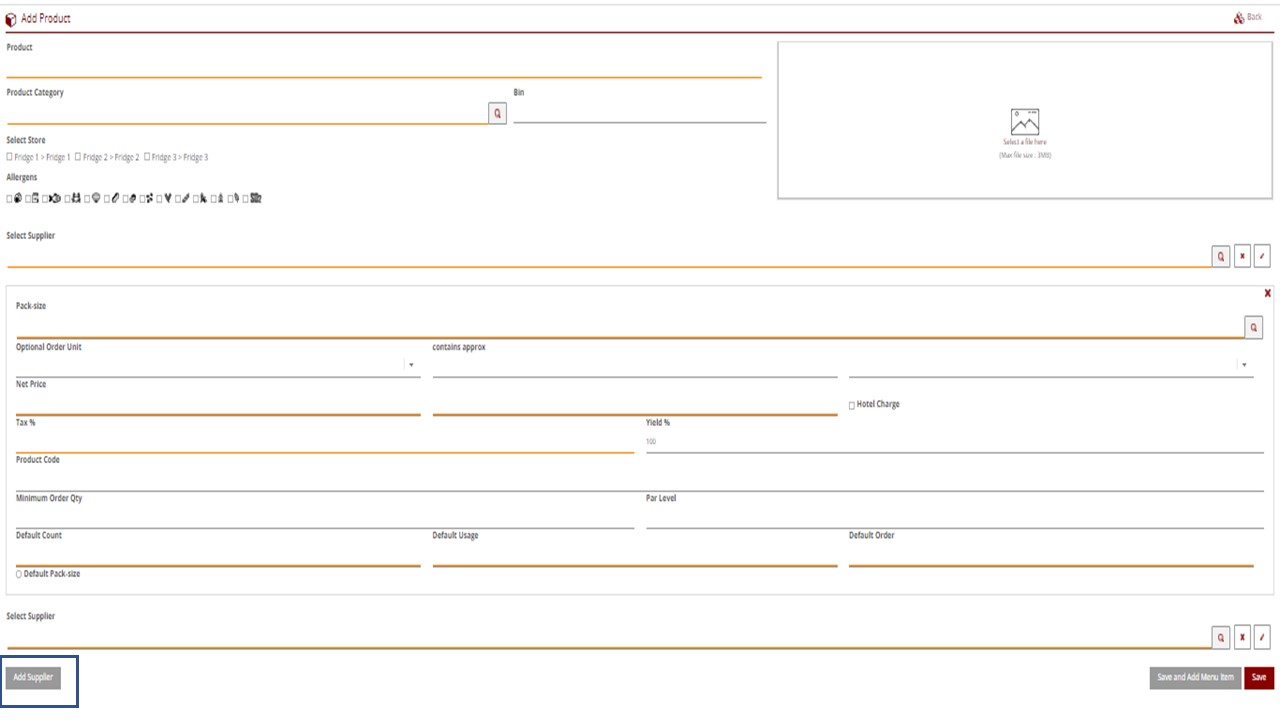
Task: Check the SO2 allergen checkbox
Action: (245, 198)
